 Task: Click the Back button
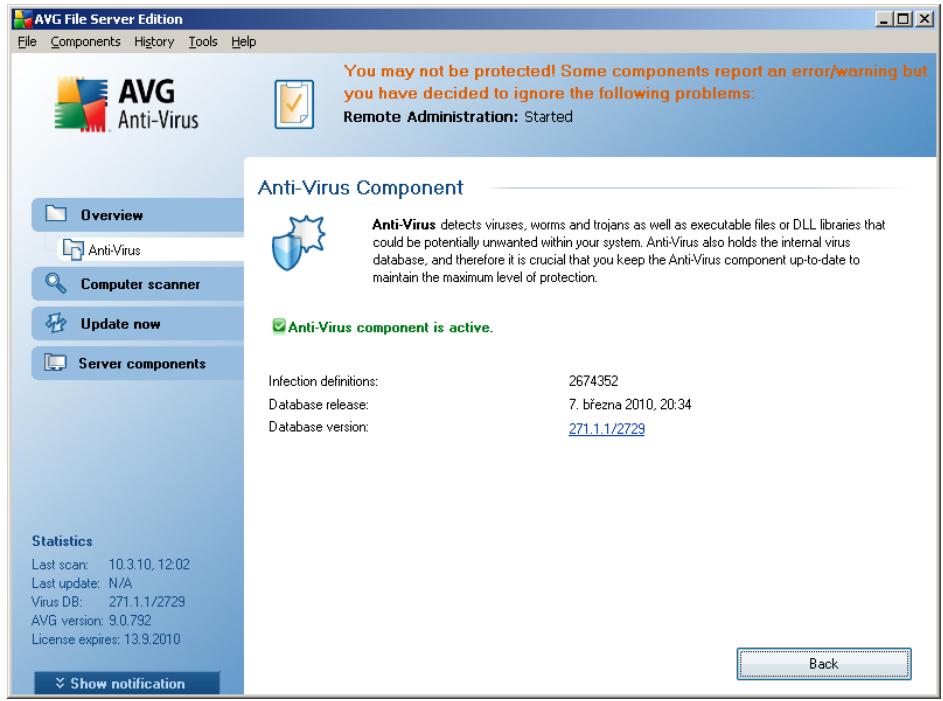click(823, 664)
